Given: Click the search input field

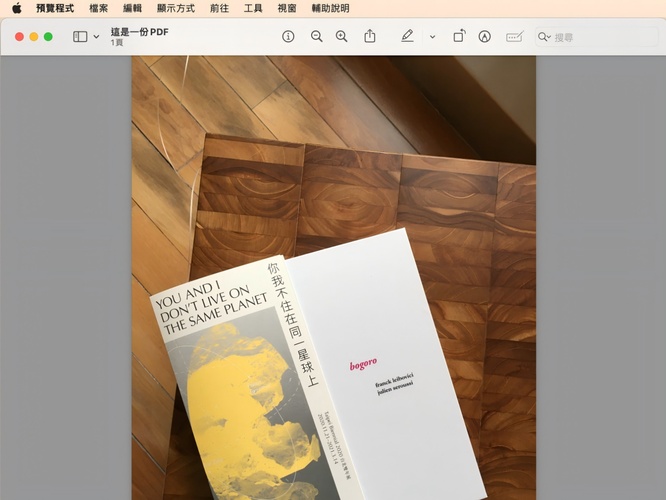Looking at the screenshot, I should click(x=600, y=37).
